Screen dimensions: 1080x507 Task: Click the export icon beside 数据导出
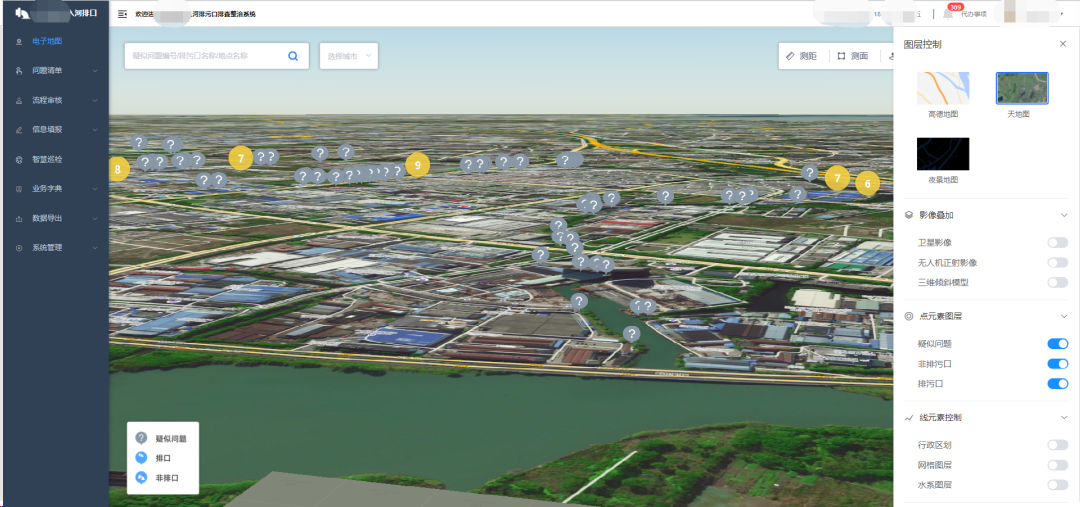19,218
